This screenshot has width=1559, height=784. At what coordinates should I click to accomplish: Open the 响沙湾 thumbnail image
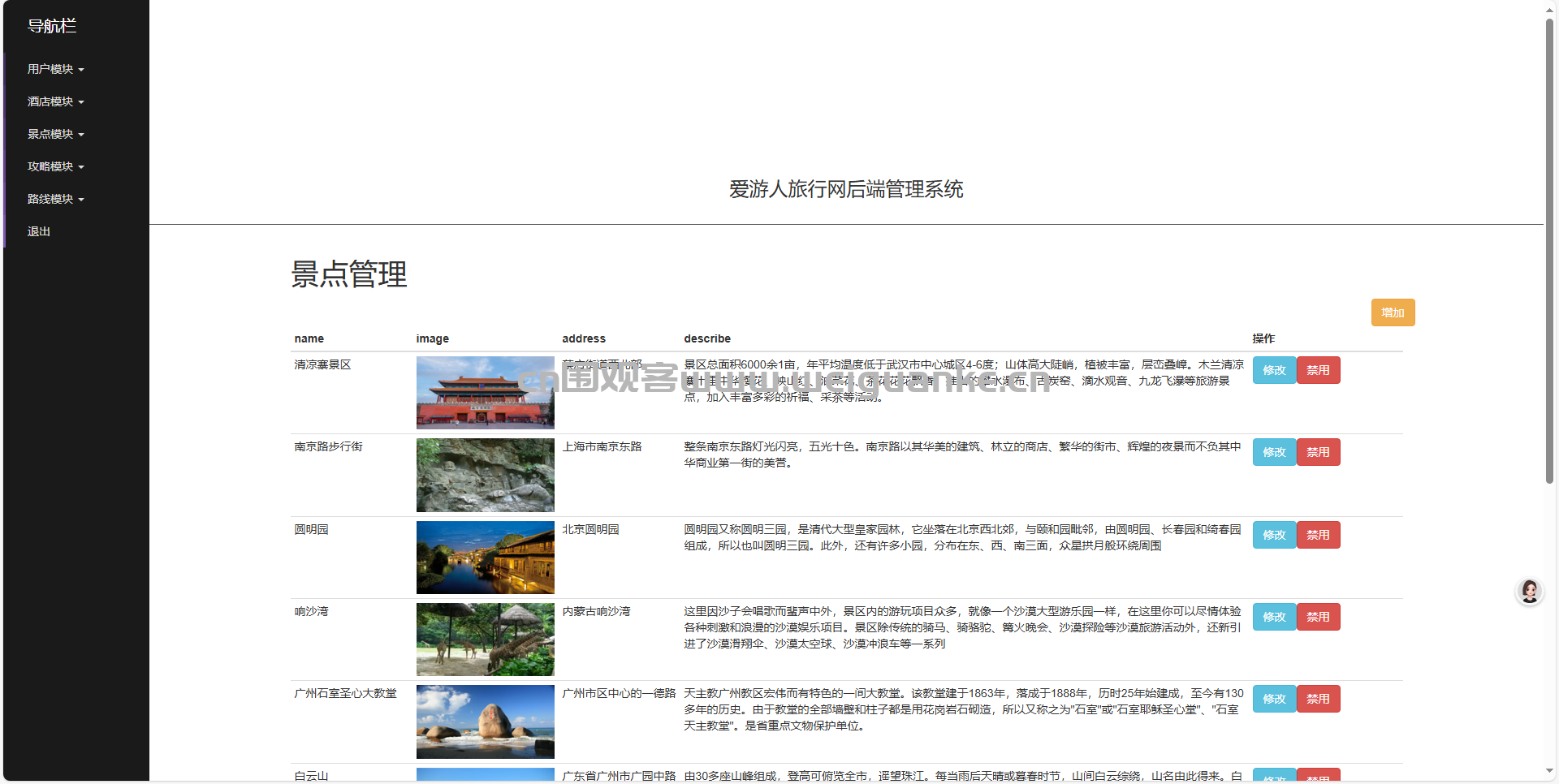click(485, 640)
